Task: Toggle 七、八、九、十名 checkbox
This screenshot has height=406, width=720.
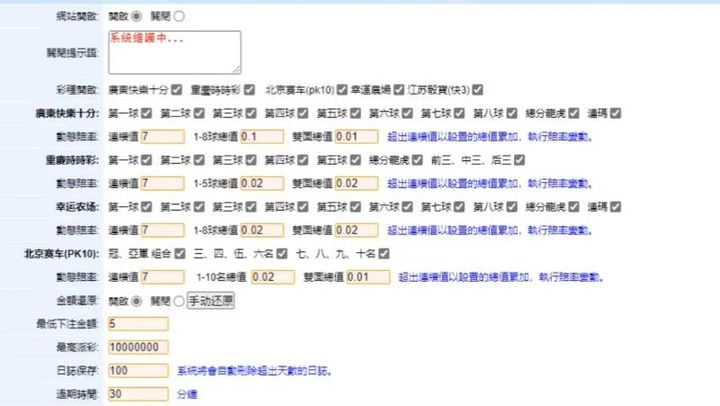Action: (x=384, y=254)
